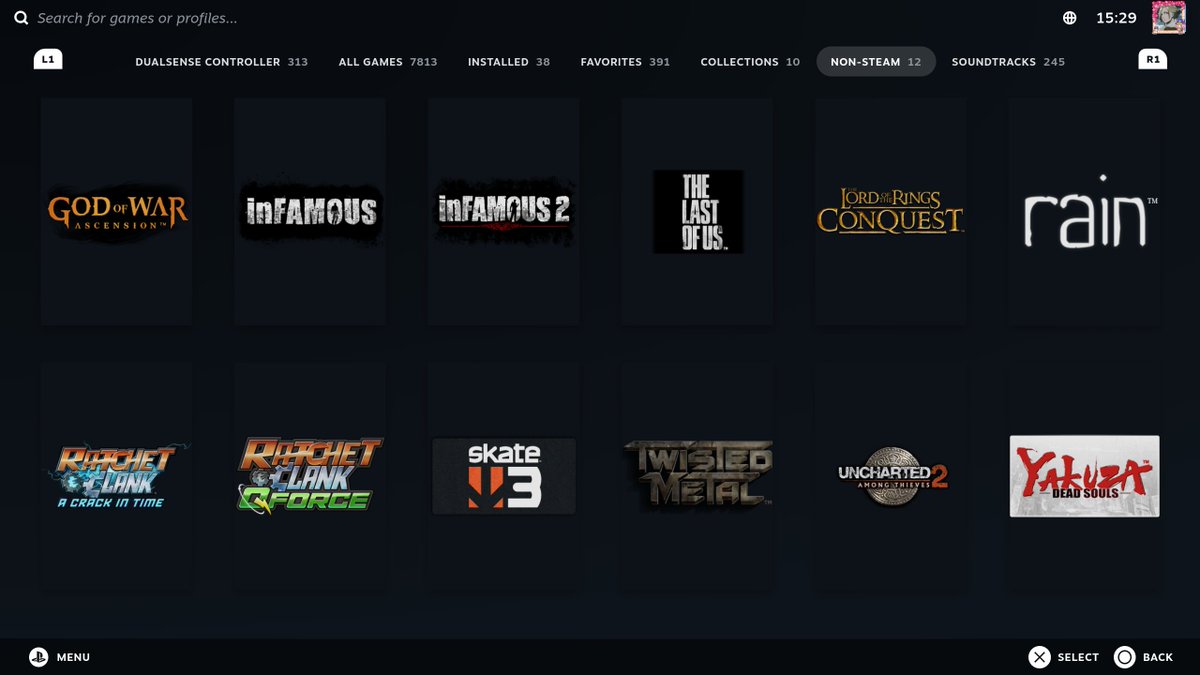
Task: Go to the Collections tab
Action: 750,62
